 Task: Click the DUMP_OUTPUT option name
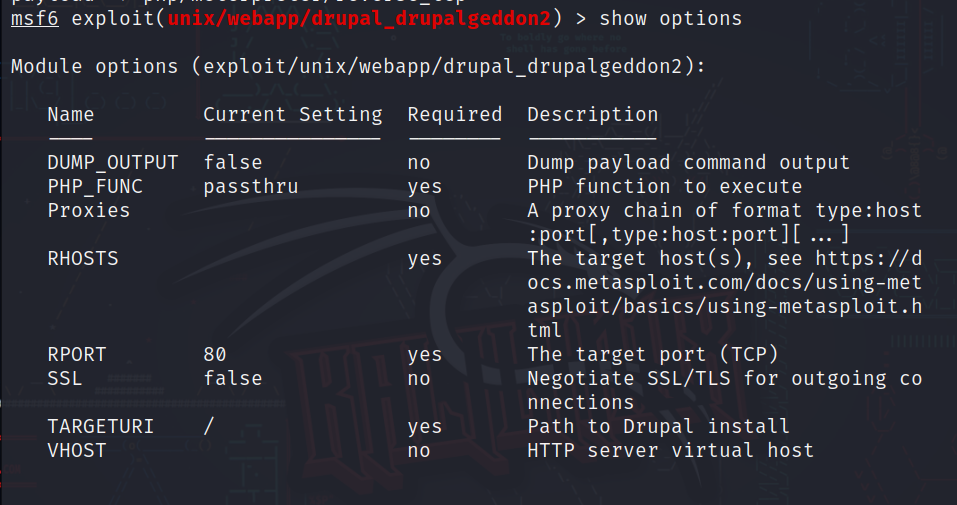tap(113, 163)
